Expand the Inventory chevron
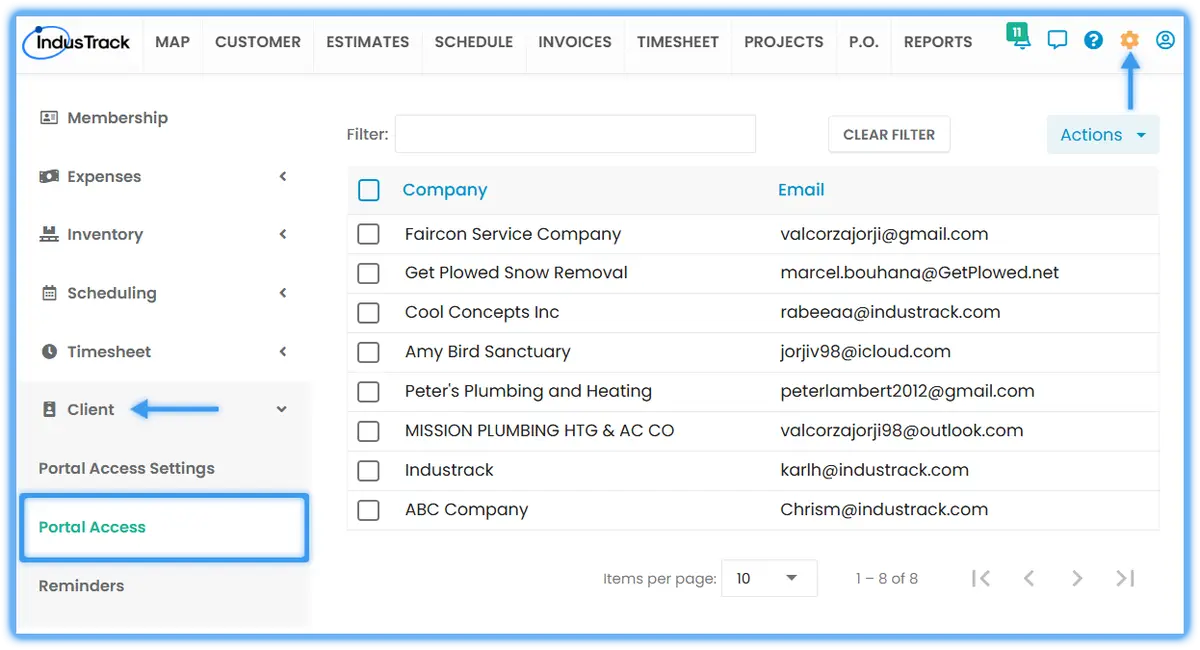1200x650 pixels. click(283, 234)
